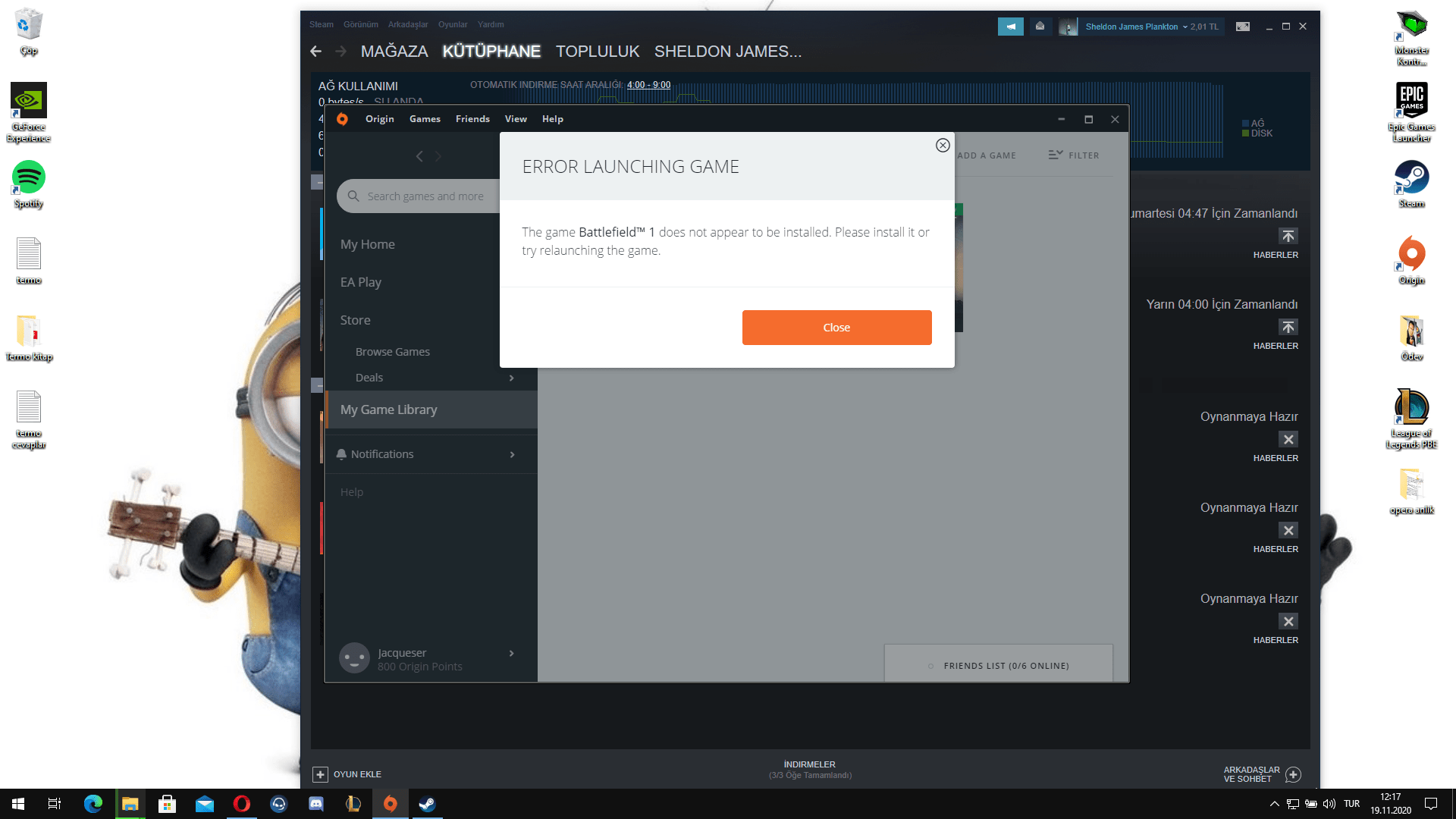1456x819 pixels.
Task: Click Steam back navigation arrow
Action: pyautogui.click(x=316, y=52)
